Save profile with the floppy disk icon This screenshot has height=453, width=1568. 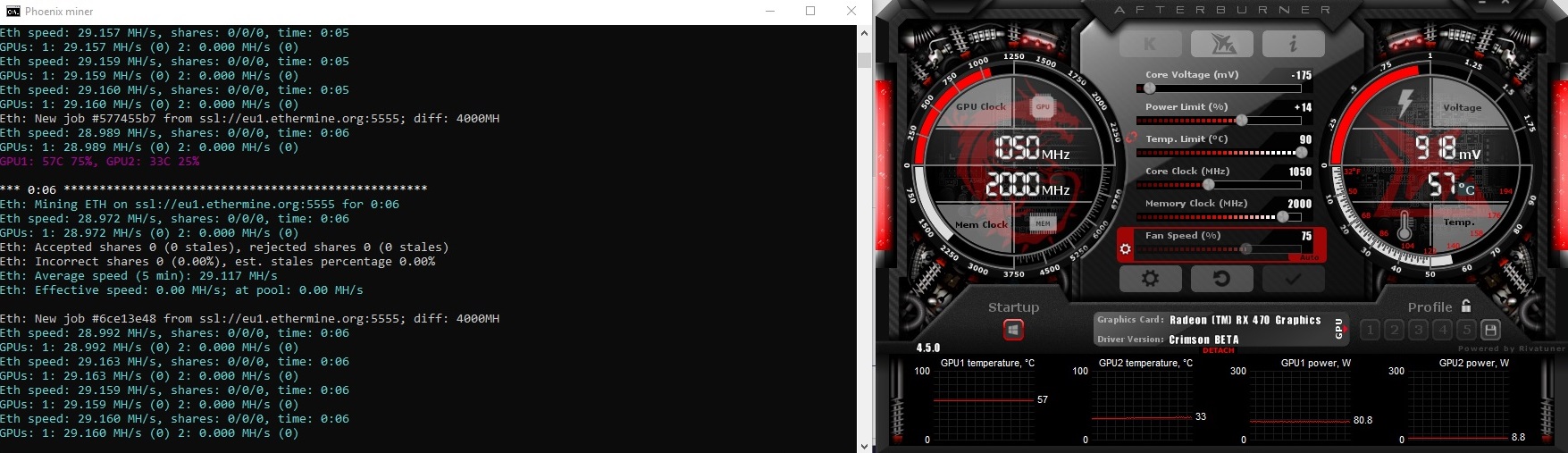coord(1490,330)
